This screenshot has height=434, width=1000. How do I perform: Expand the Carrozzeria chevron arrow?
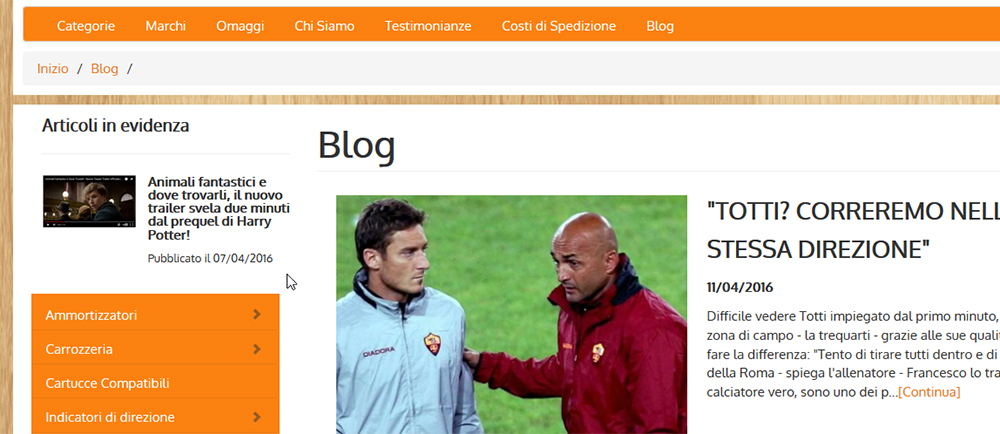tap(257, 349)
